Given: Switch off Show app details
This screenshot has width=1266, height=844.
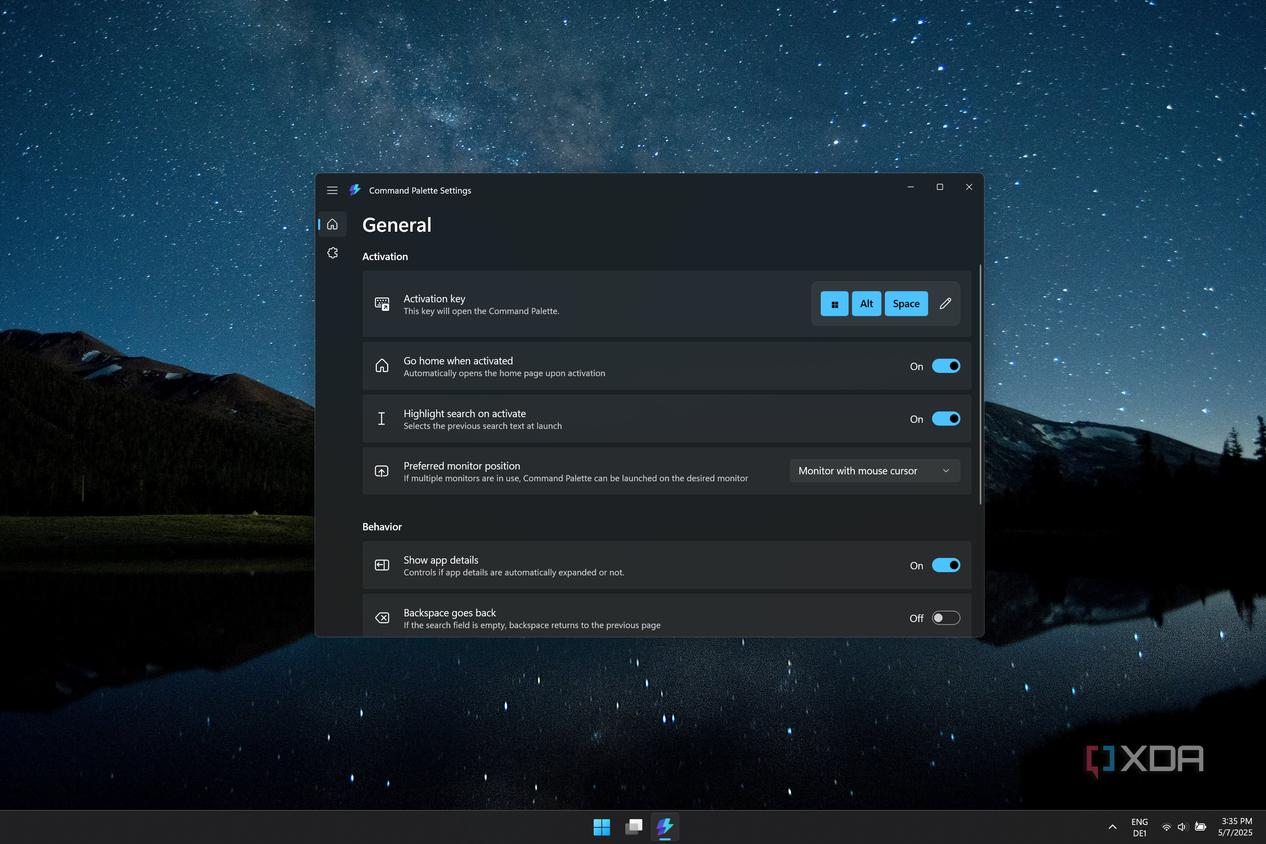Looking at the screenshot, I should (x=946, y=565).
